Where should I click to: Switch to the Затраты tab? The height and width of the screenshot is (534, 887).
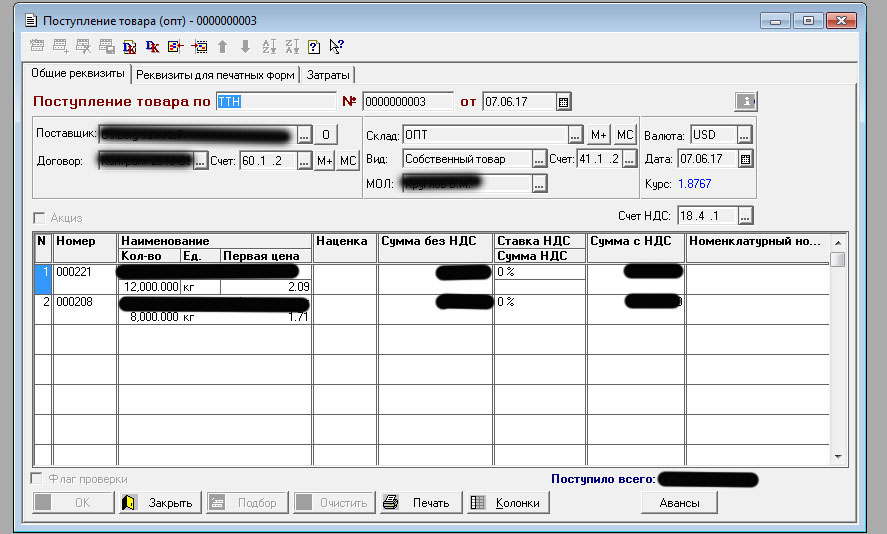pyautogui.click(x=328, y=75)
